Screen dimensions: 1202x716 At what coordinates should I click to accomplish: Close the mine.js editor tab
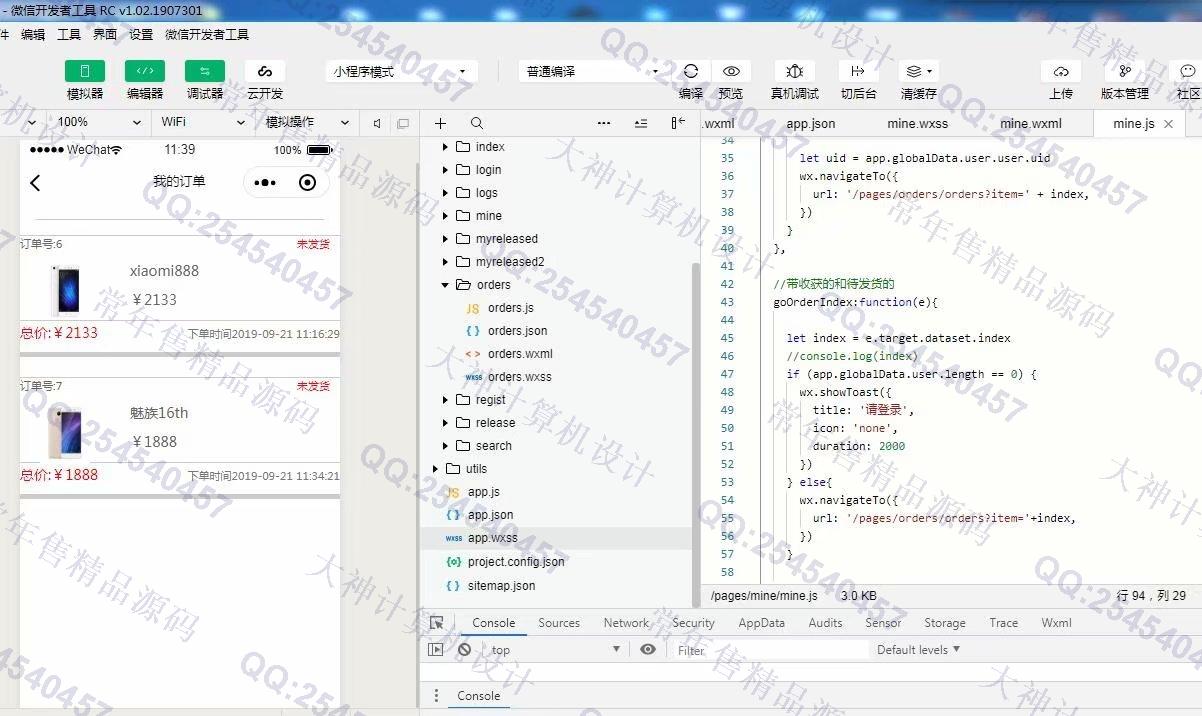tap(1169, 124)
